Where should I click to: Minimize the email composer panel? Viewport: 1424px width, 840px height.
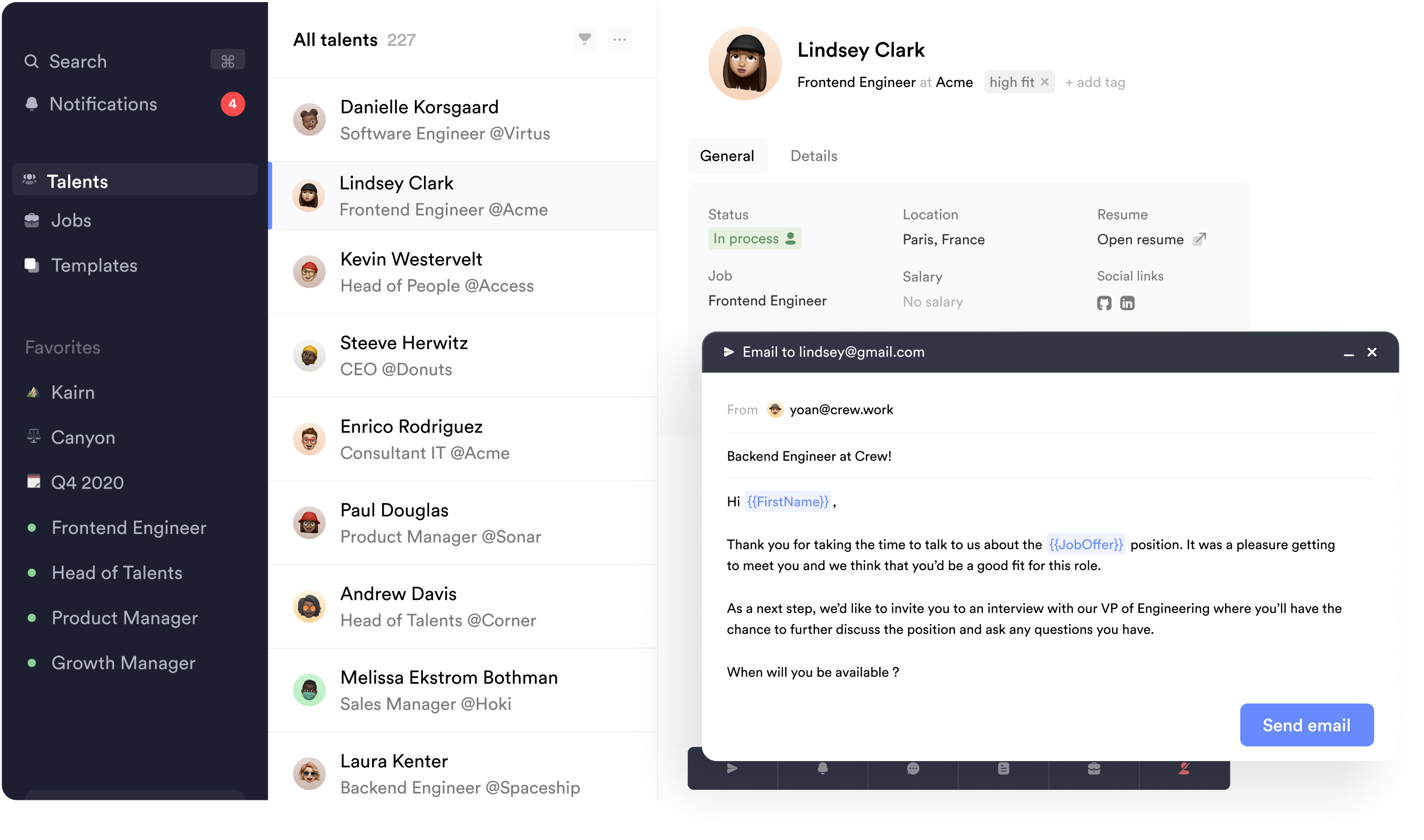coord(1349,353)
